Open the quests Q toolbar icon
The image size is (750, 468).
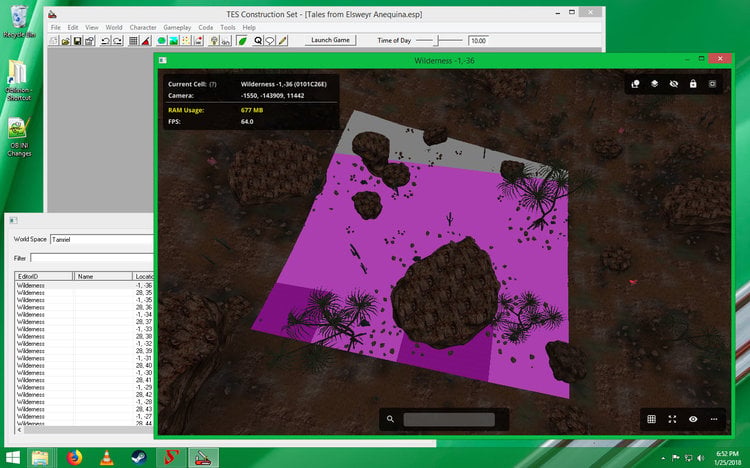pyautogui.click(x=258, y=41)
